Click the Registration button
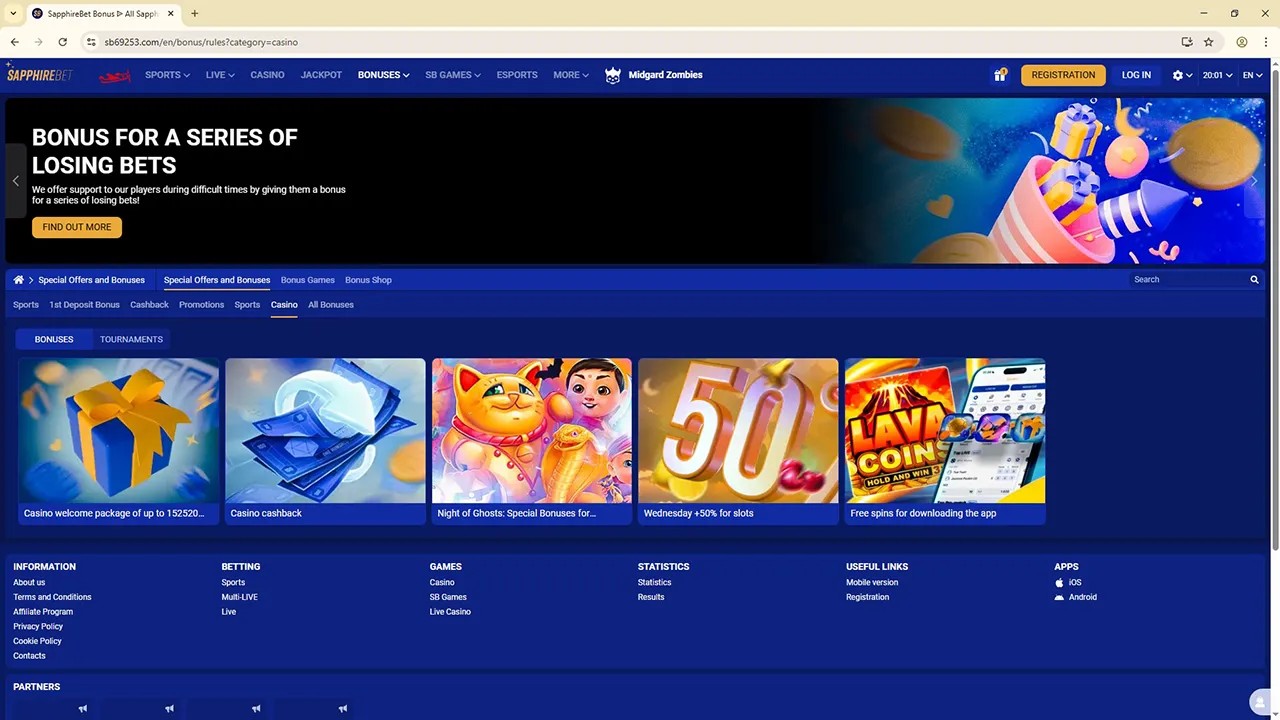This screenshot has width=1280, height=720. point(1063,75)
